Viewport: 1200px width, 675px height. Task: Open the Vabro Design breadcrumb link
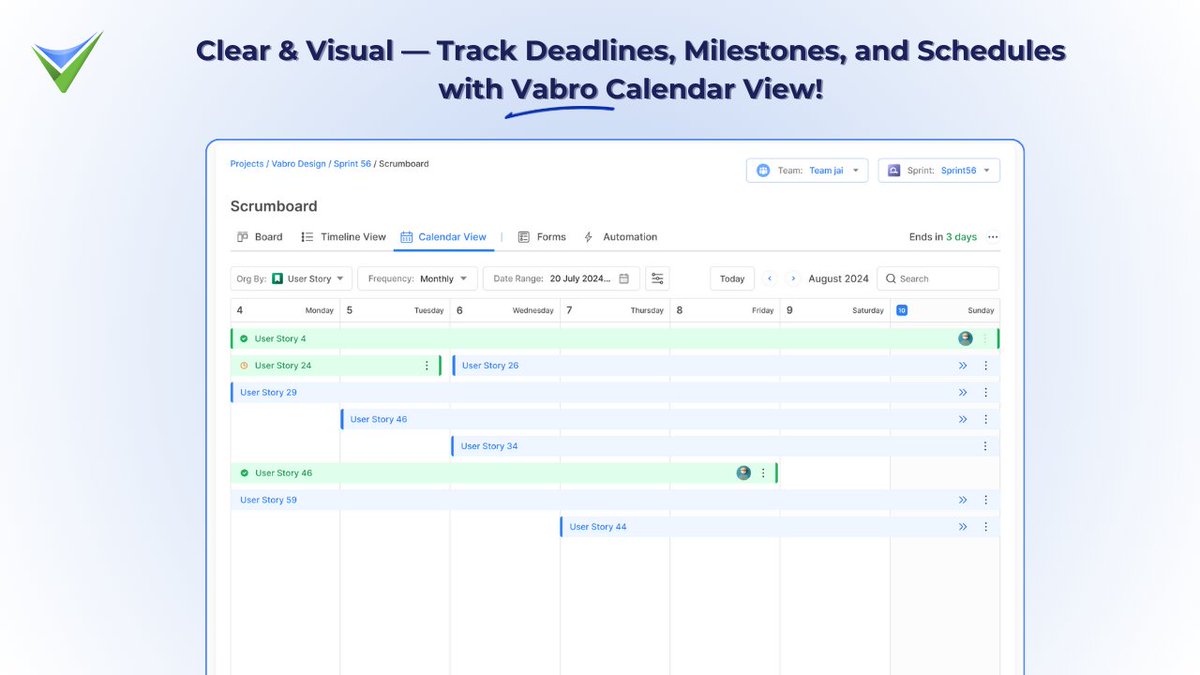tap(298, 164)
